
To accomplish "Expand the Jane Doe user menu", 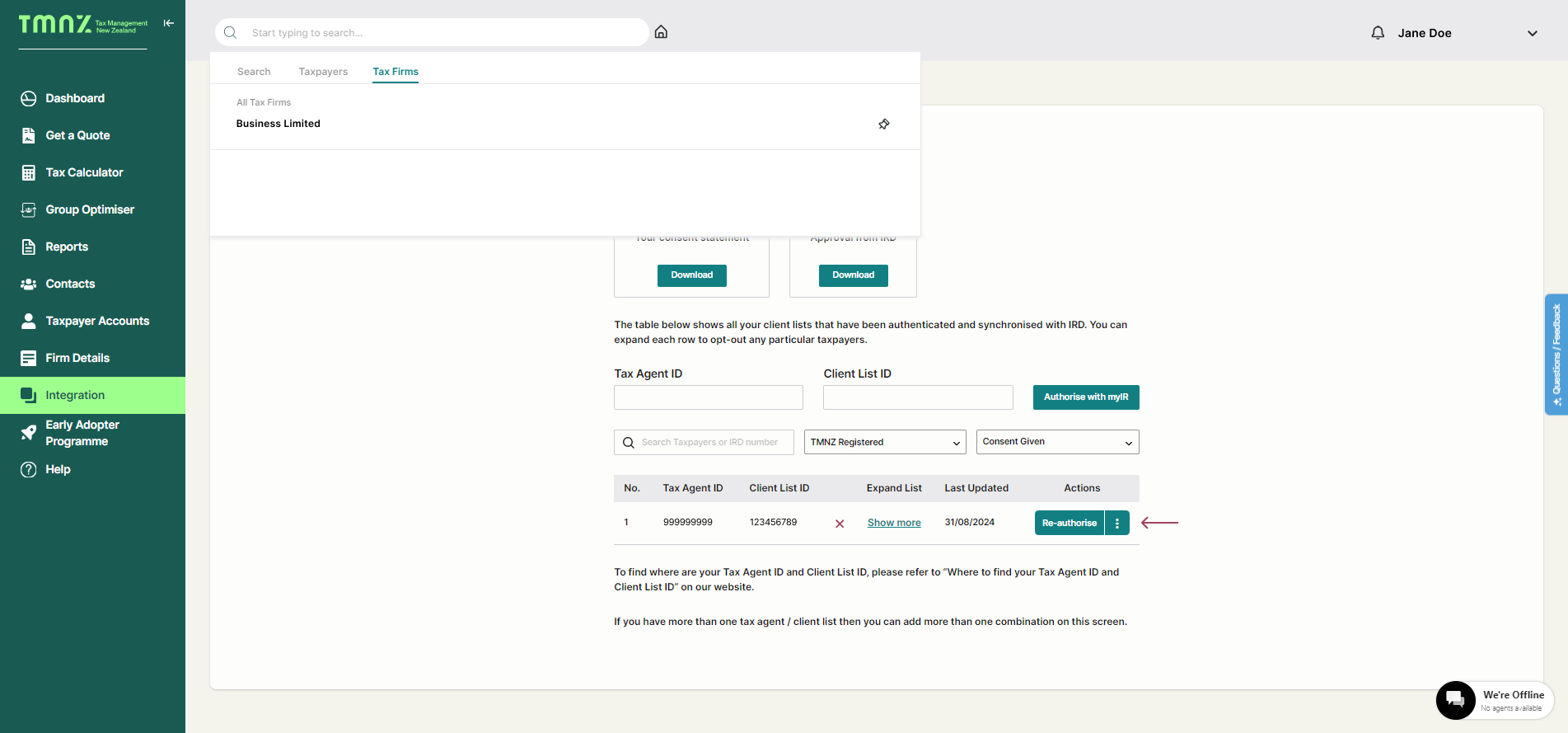I will [1532, 33].
